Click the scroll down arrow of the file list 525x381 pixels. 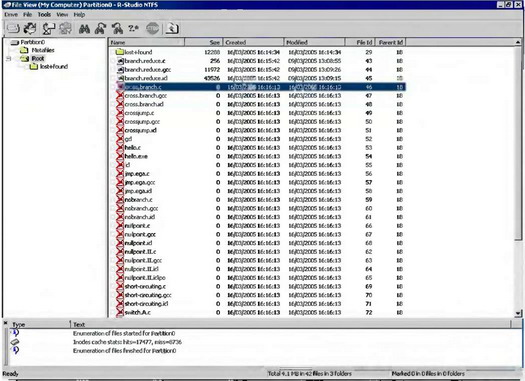point(518,314)
